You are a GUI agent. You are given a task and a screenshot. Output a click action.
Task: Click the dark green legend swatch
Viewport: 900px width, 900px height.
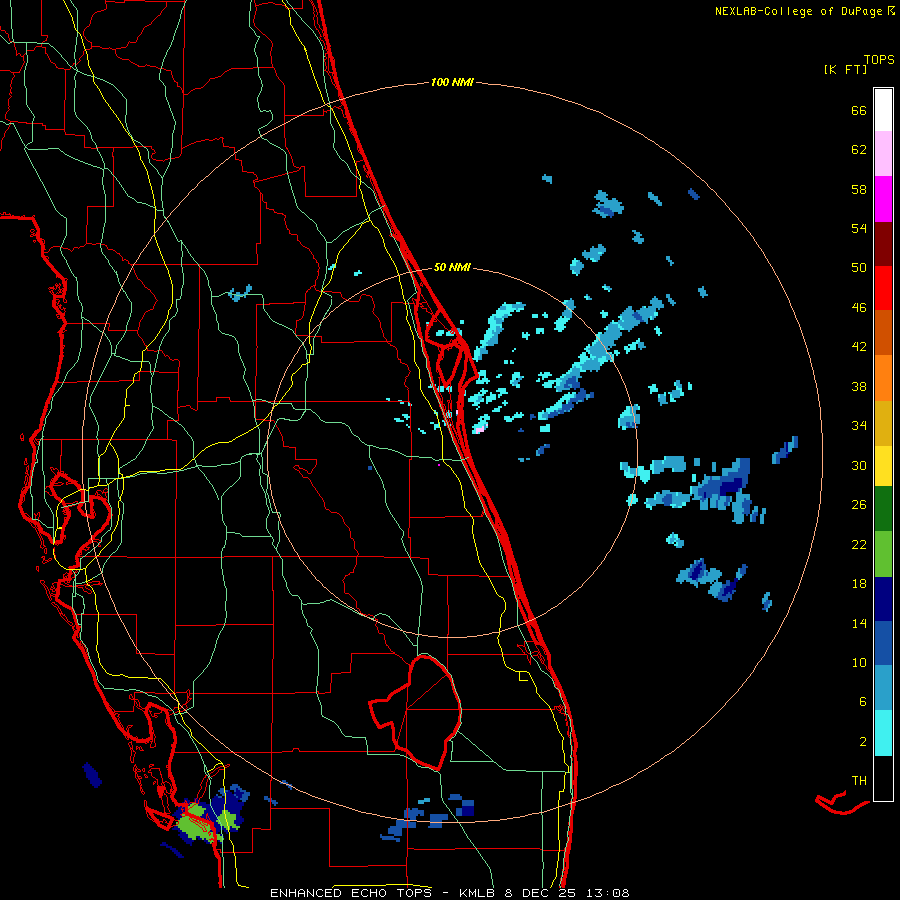tap(883, 509)
